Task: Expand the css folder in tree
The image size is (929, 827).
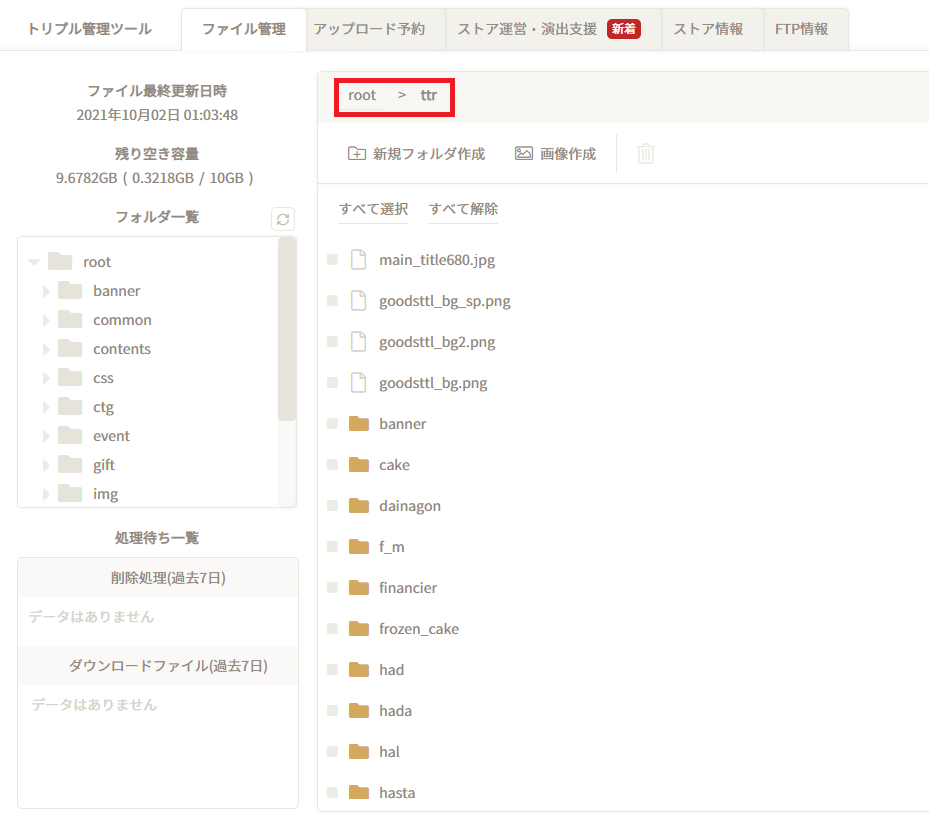Action: point(46,378)
